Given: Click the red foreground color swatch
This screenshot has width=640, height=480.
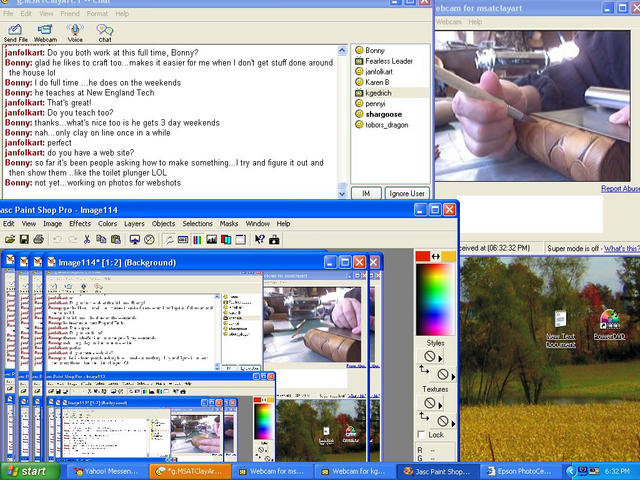Looking at the screenshot, I should (423, 256).
